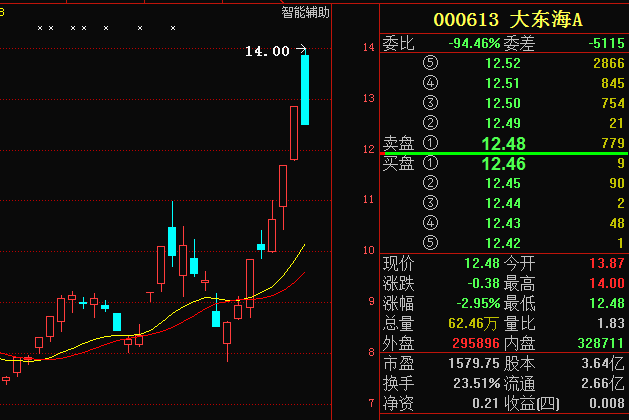Select sell-three price 12.50

(x=503, y=103)
